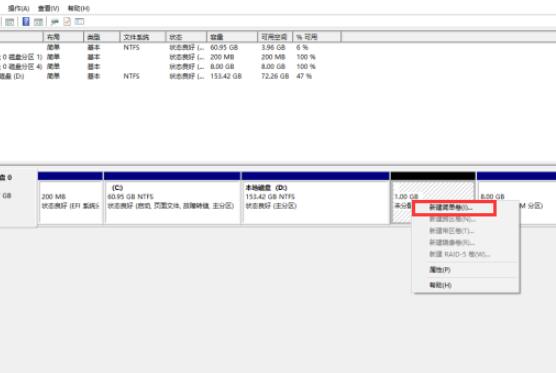Sort by the 容量 column header

point(232,37)
